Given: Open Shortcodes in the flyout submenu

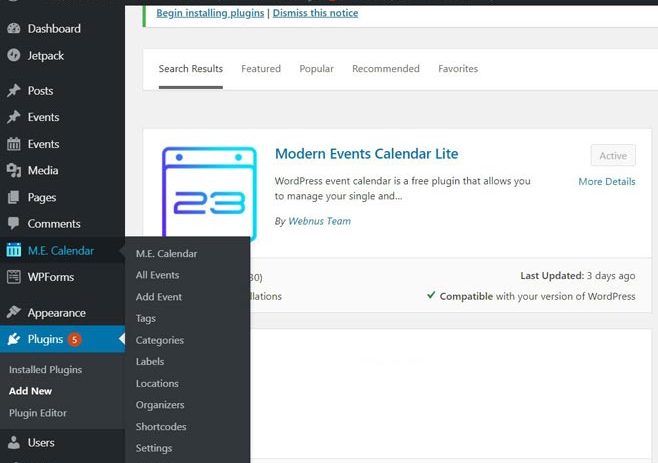Looking at the screenshot, I should (161, 426).
